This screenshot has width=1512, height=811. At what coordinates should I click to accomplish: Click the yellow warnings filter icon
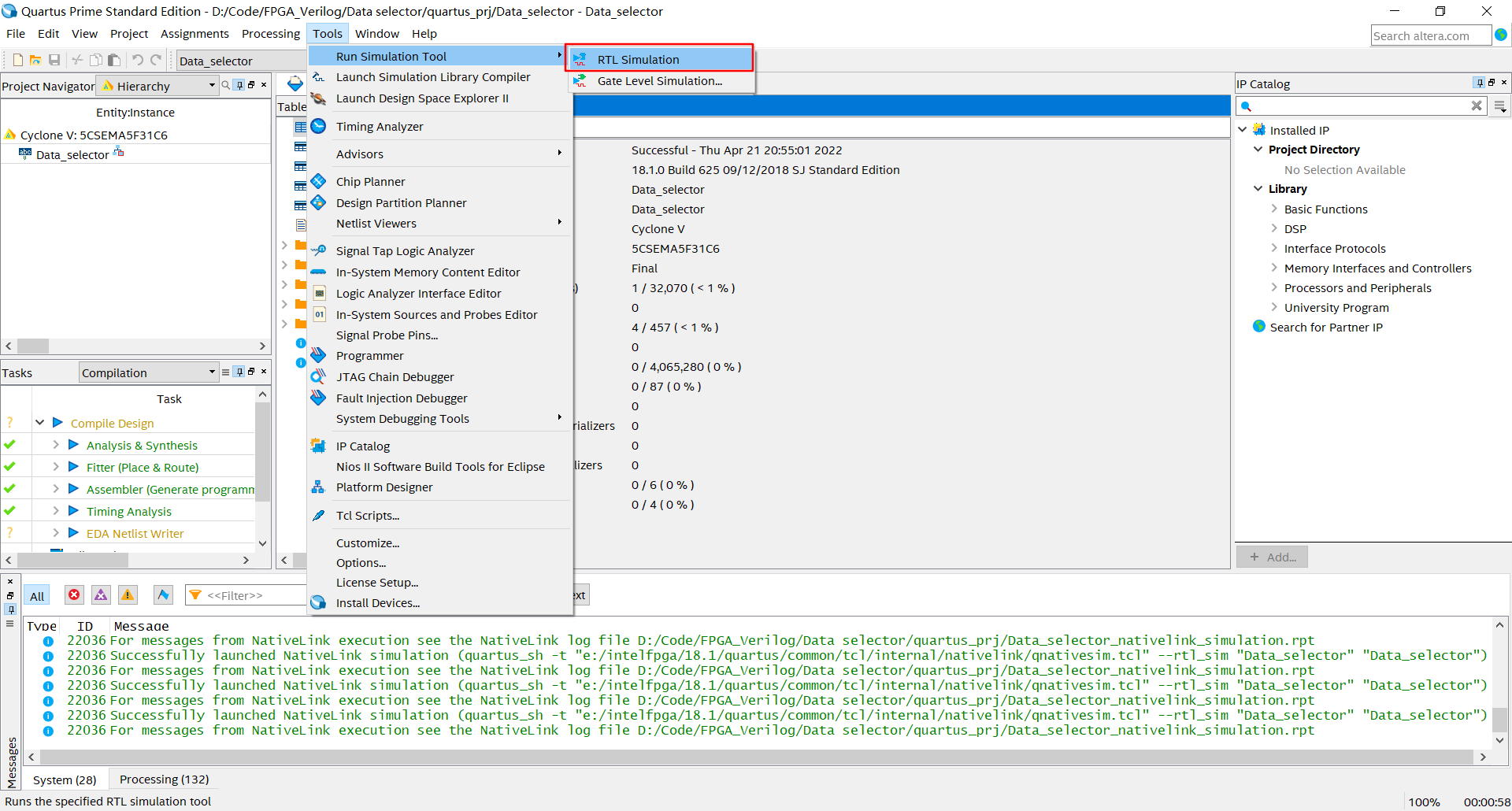click(128, 594)
